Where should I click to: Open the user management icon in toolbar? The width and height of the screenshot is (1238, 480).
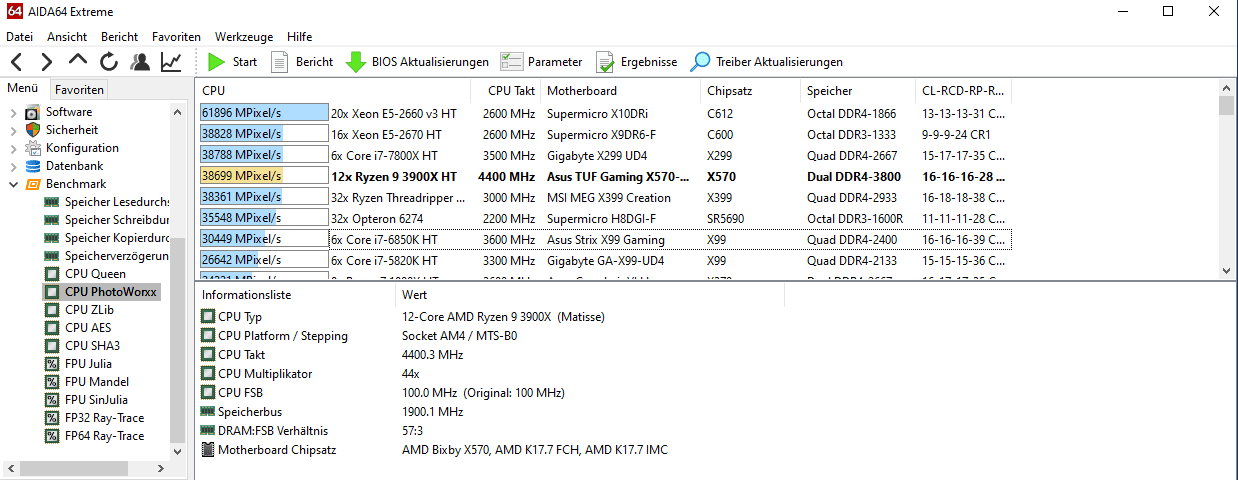140,62
